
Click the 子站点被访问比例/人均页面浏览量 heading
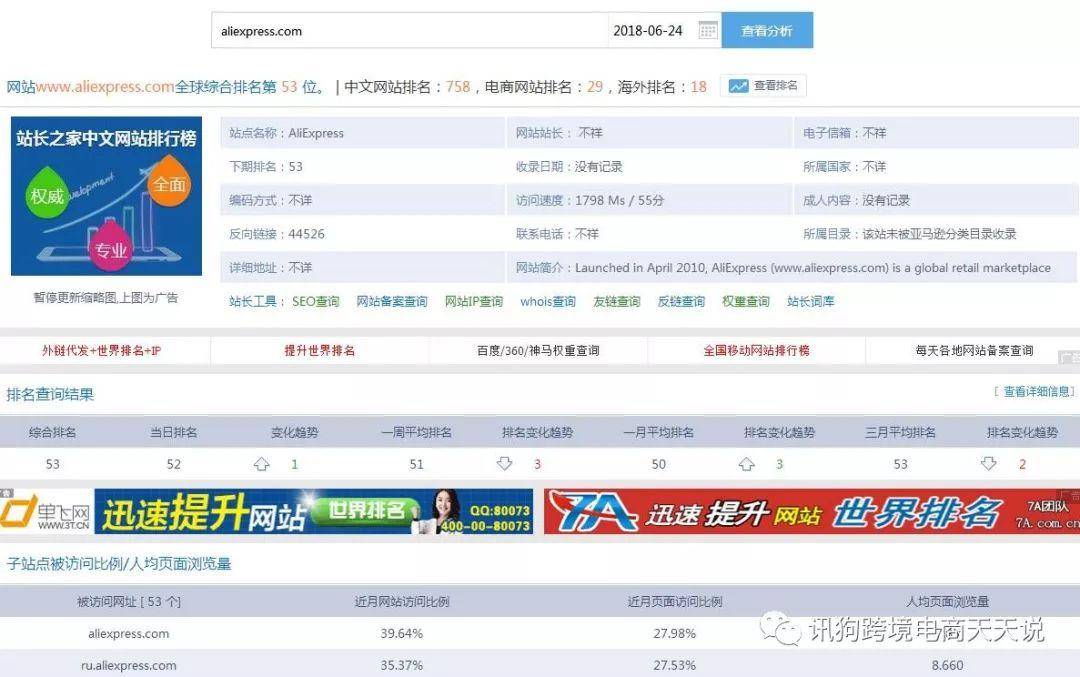(118, 564)
